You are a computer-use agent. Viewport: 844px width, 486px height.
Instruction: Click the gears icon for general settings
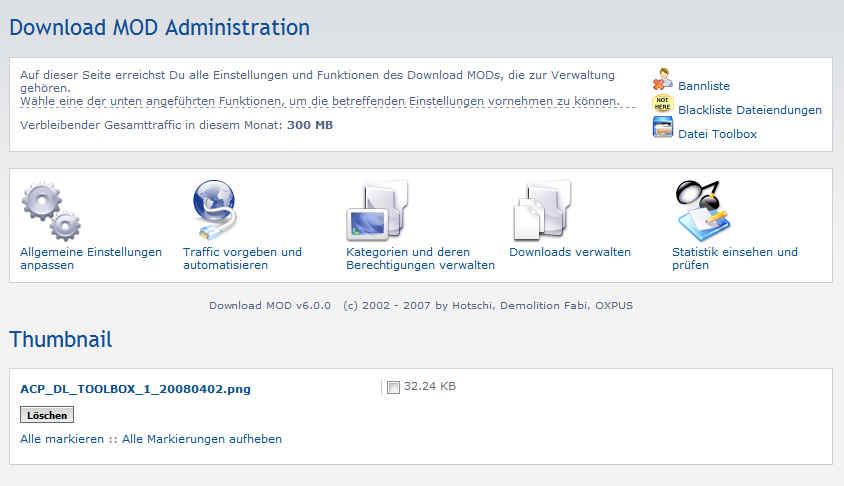51,210
